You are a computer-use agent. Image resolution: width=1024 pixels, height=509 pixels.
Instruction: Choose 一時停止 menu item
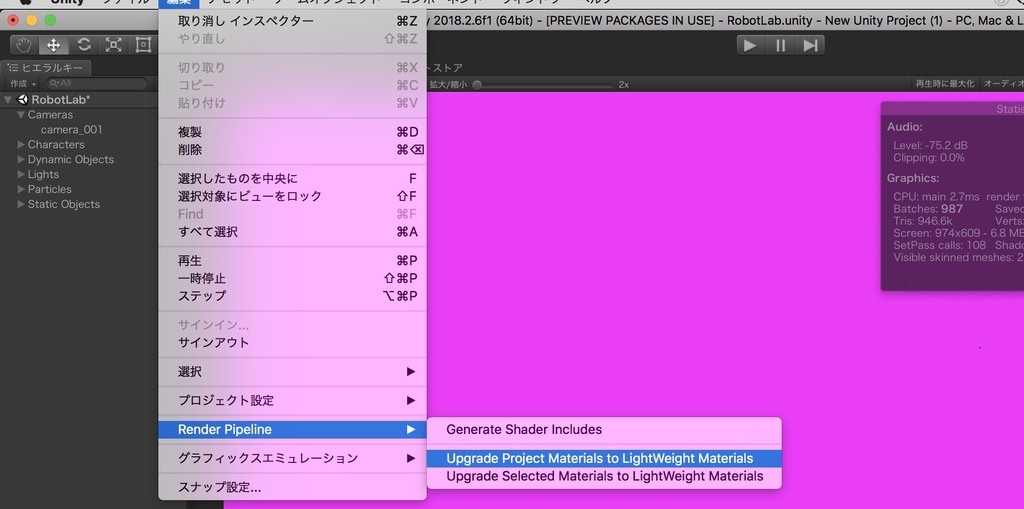click(292, 278)
